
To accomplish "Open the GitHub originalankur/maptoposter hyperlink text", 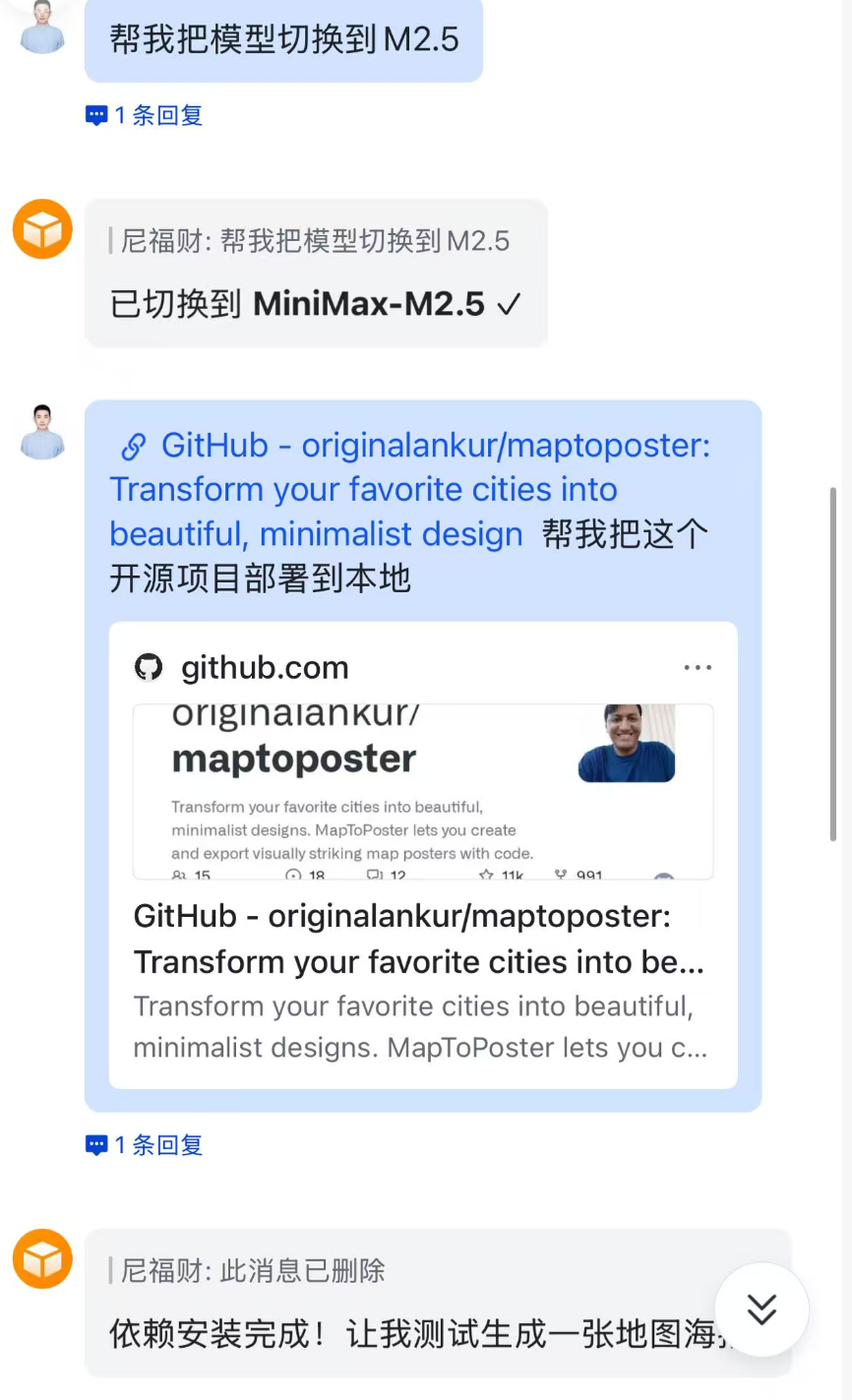I will (410, 490).
